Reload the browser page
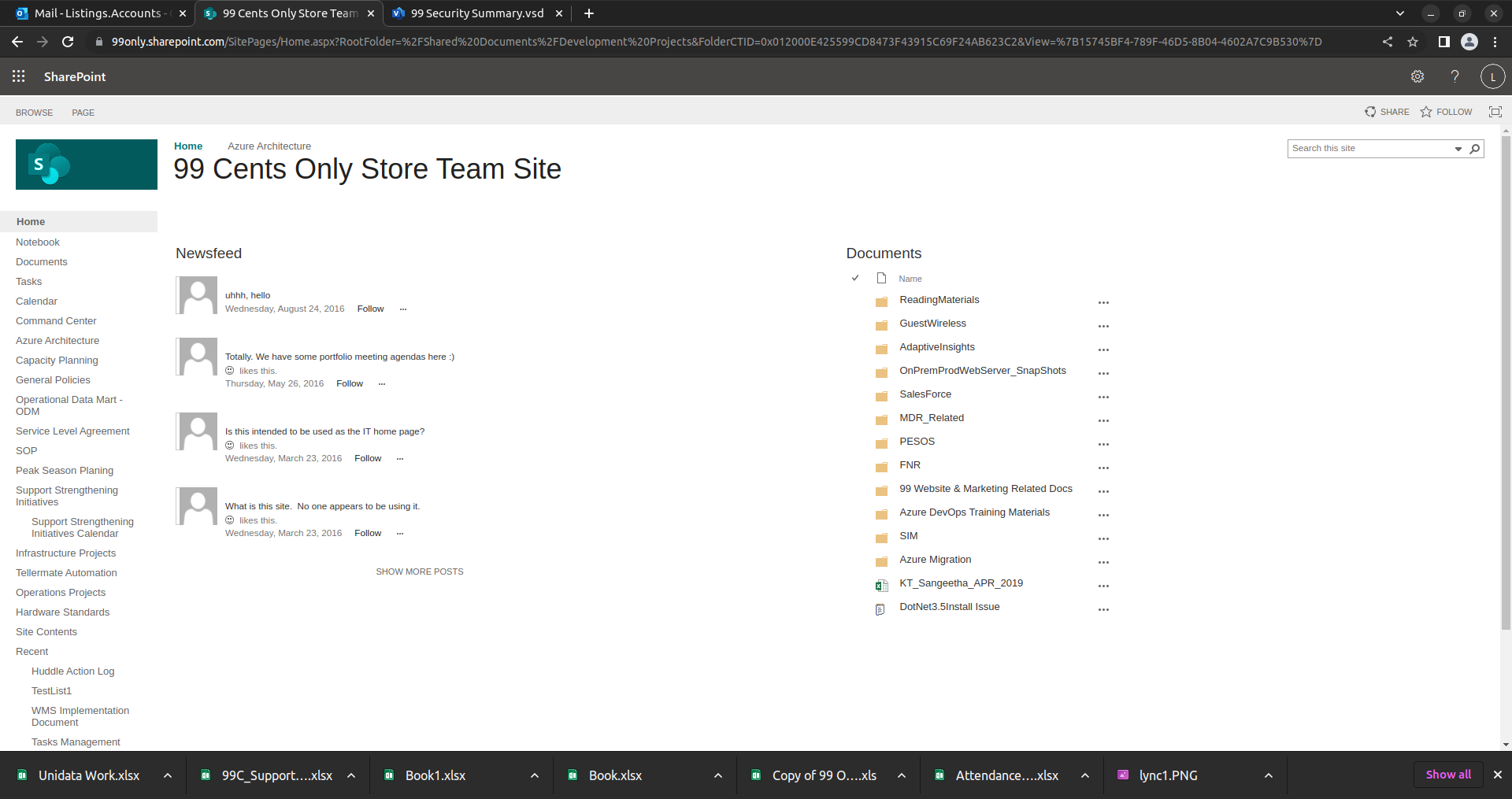 [68, 42]
